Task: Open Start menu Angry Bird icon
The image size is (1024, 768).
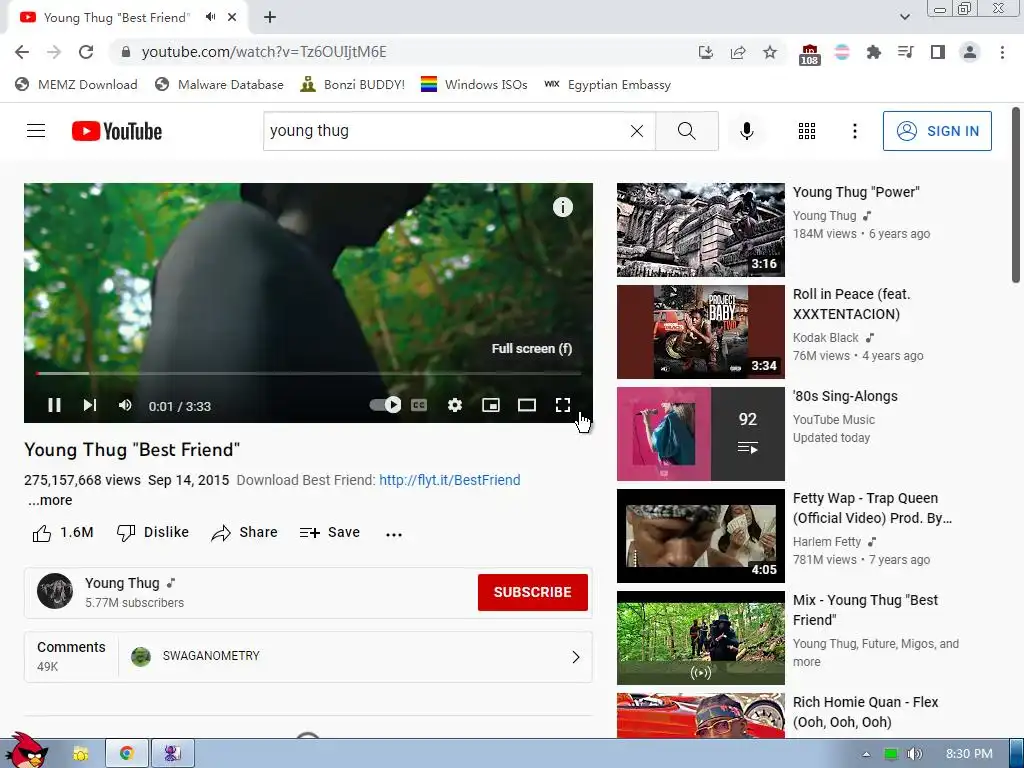Action: [27, 751]
